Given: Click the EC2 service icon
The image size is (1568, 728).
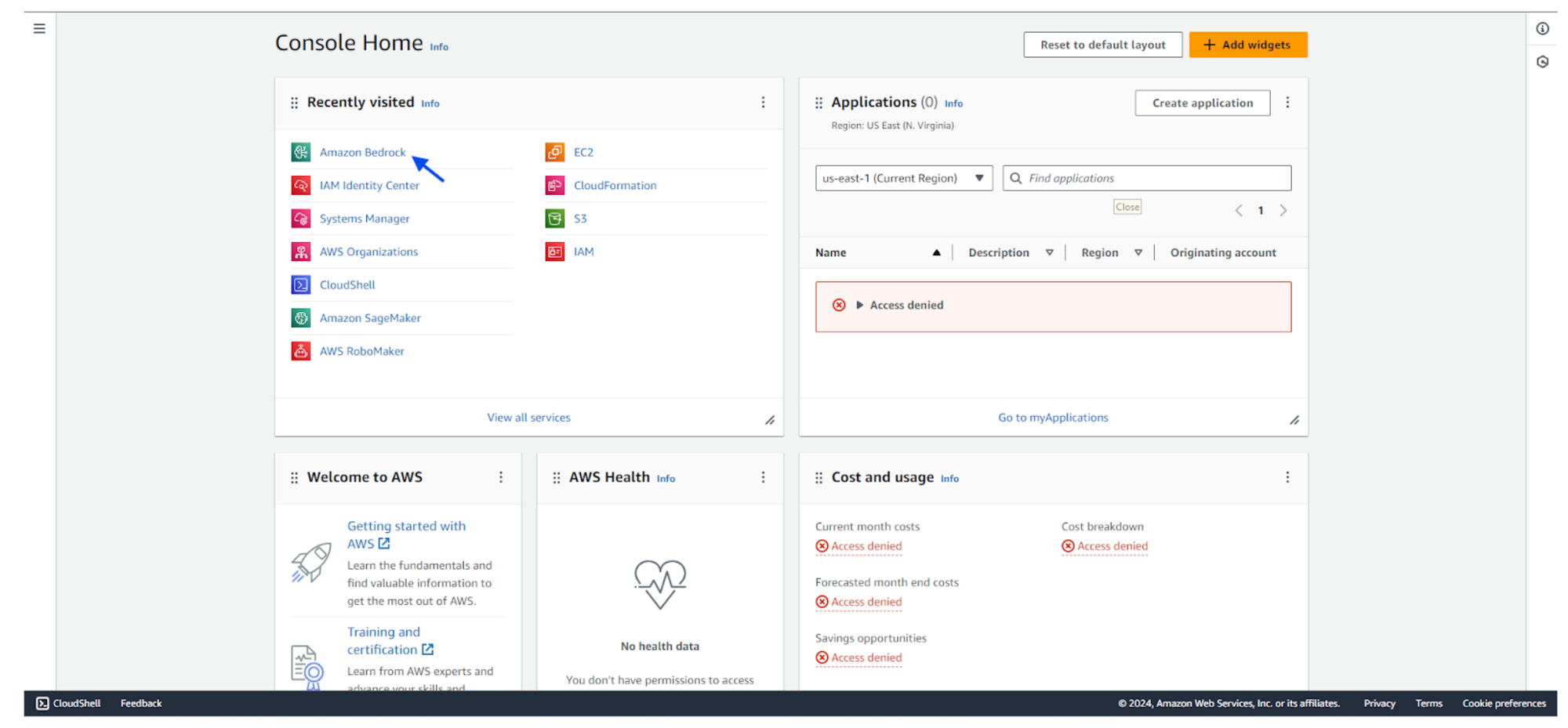Looking at the screenshot, I should [555, 152].
